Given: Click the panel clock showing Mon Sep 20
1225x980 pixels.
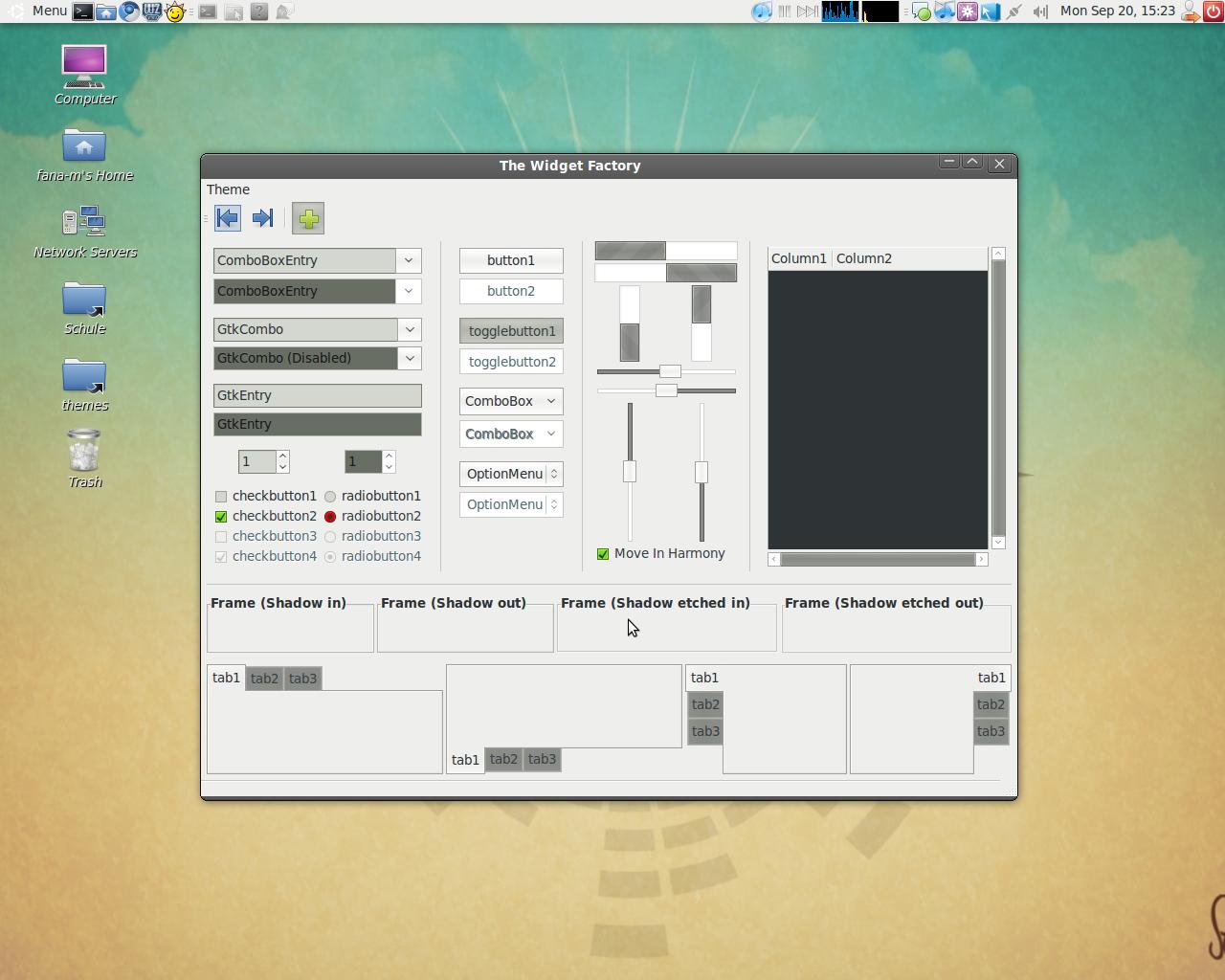Looking at the screenshot, I should point(1118,11).
